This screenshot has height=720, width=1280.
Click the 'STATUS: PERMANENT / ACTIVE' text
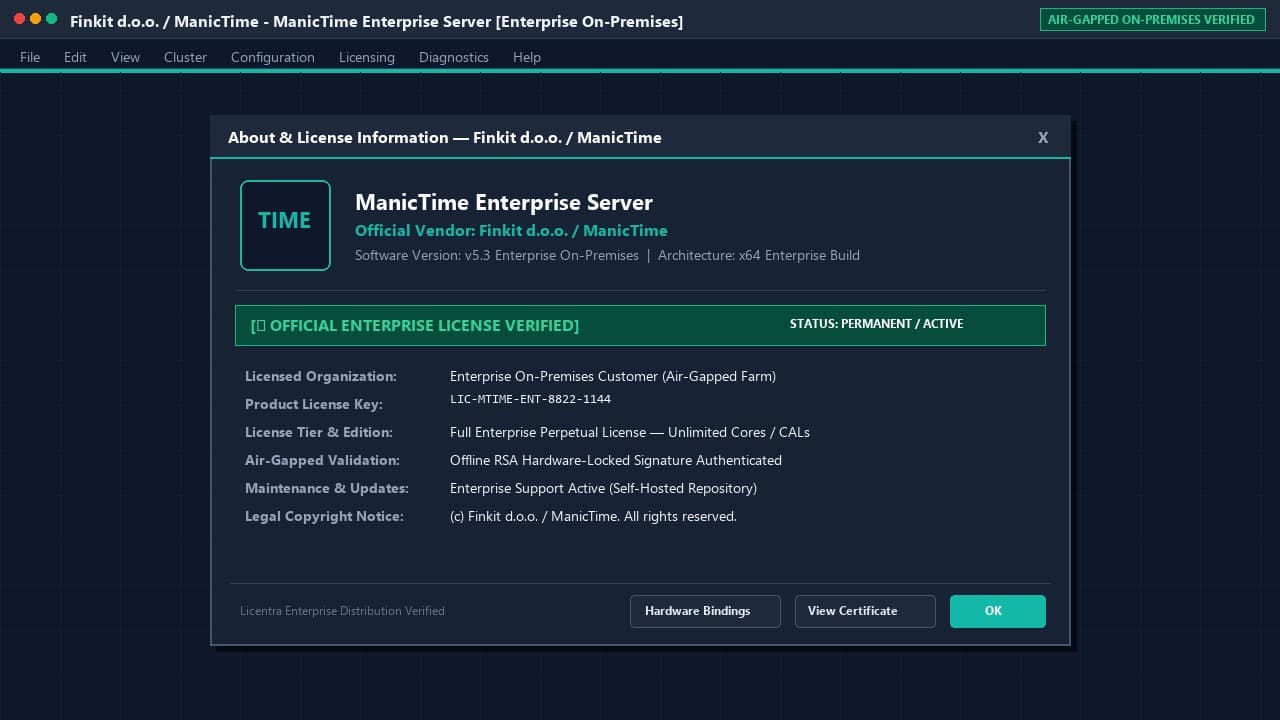click(x=876, y=324)
